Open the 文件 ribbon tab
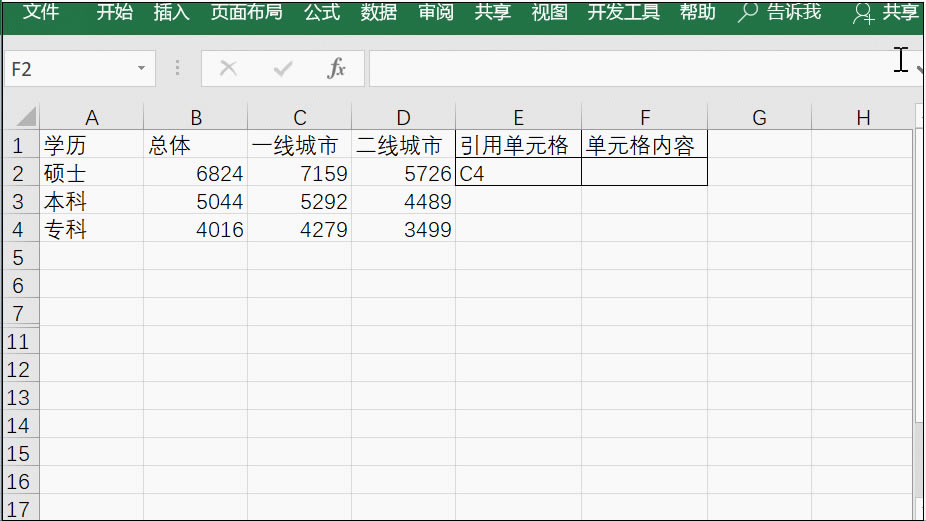This screenshot has height=521, width=926. click(x=41, y=12)
